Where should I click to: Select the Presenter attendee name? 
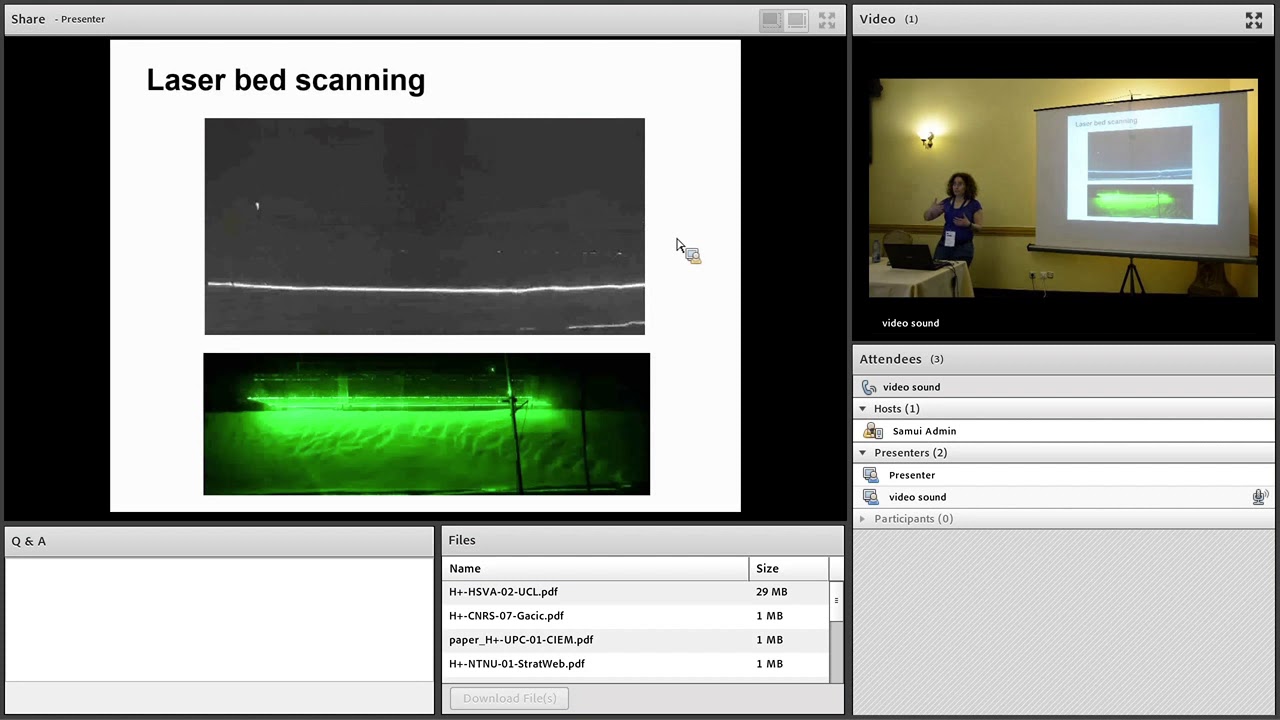pos(912,475)
